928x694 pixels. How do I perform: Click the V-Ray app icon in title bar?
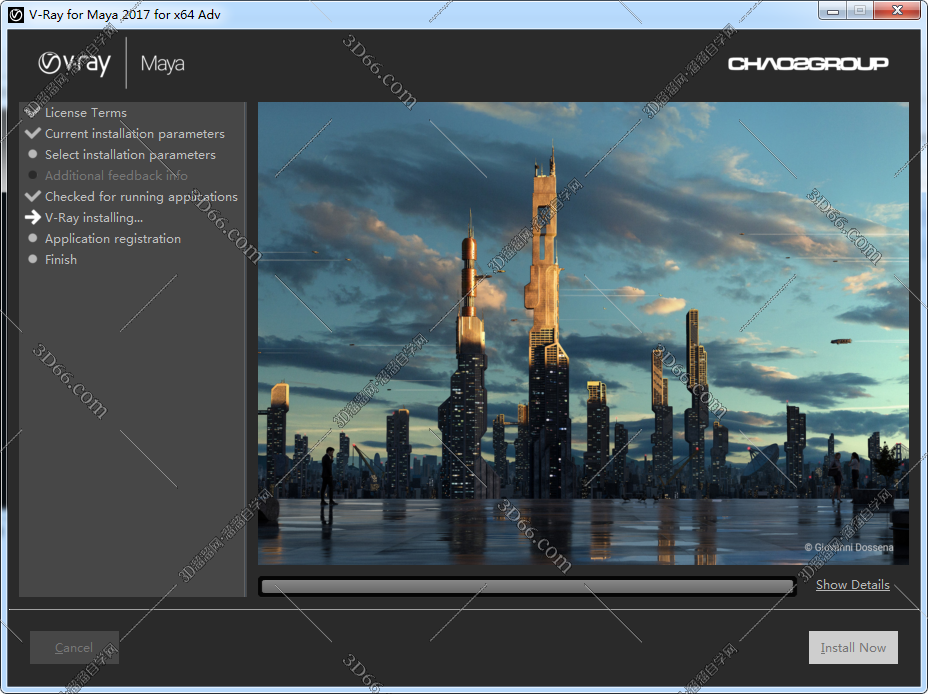[x=15, y=14]
